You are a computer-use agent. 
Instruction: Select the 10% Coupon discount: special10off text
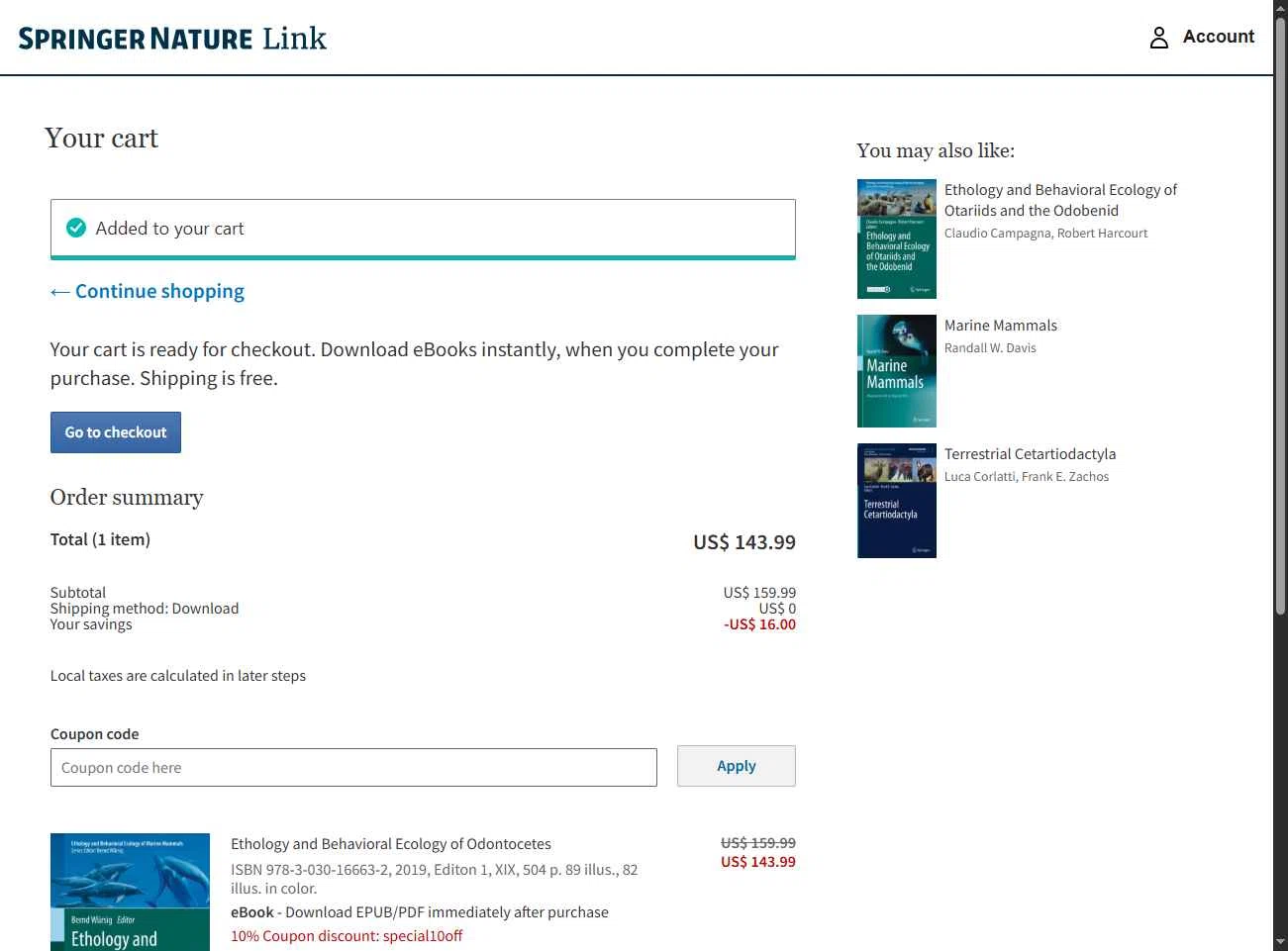point(347,936)
